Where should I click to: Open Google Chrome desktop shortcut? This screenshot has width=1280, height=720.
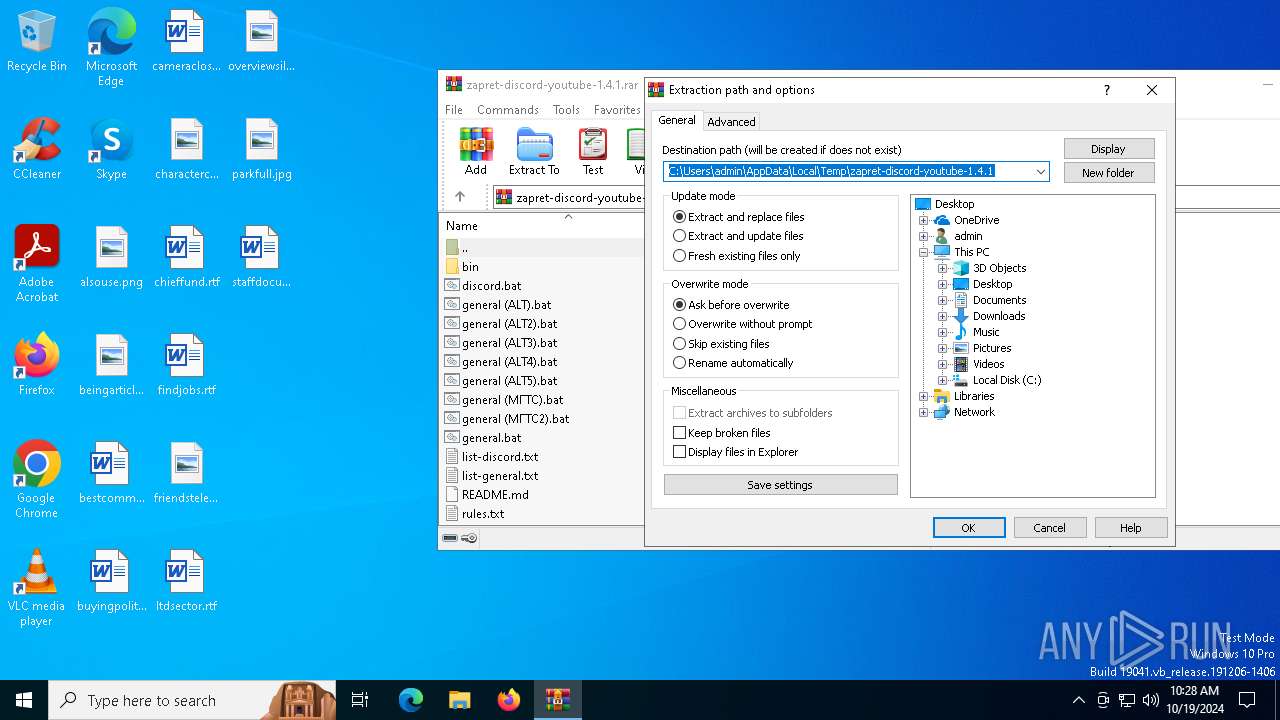click(x=37, y=480)
